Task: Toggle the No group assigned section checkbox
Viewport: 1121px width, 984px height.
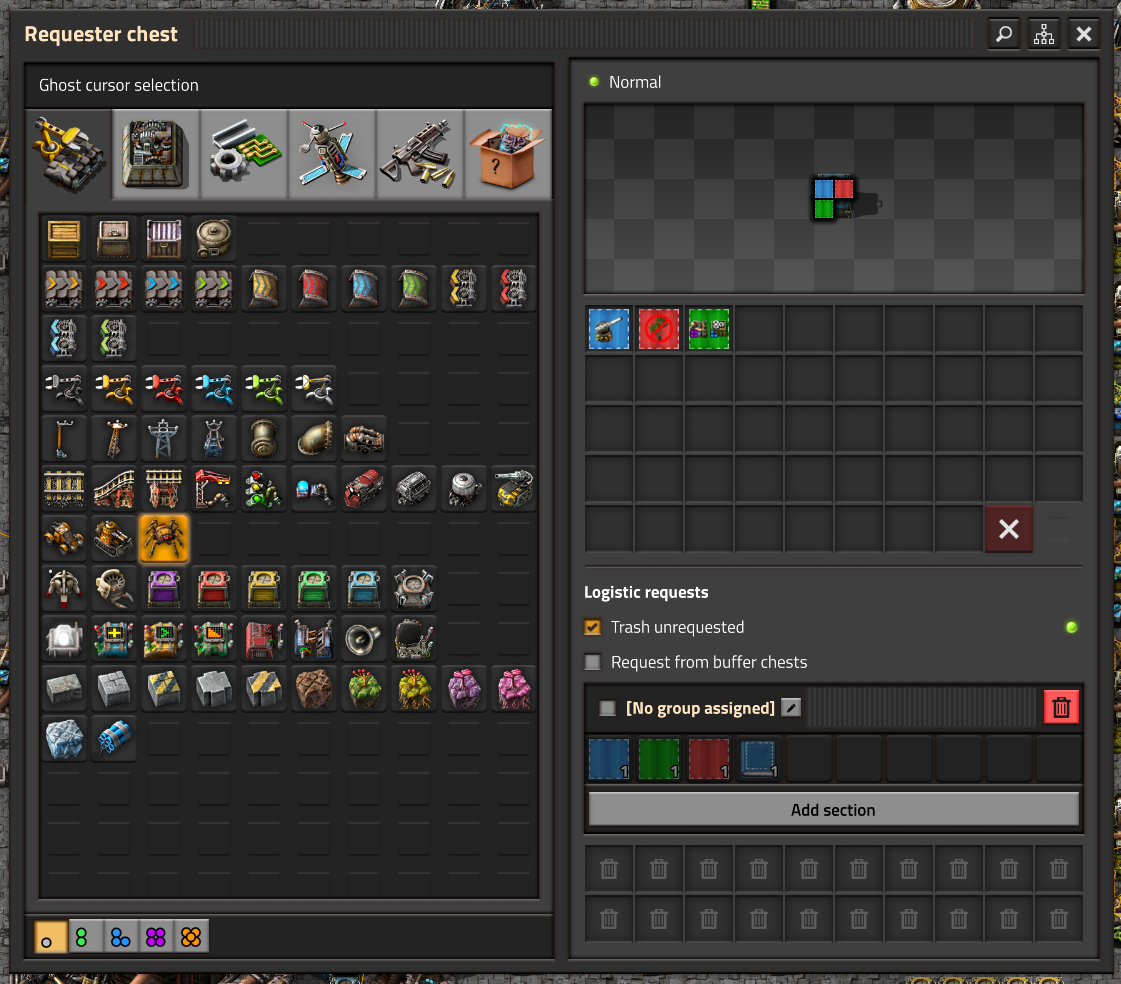Action: pyautogui.click(x=607, y=708)
